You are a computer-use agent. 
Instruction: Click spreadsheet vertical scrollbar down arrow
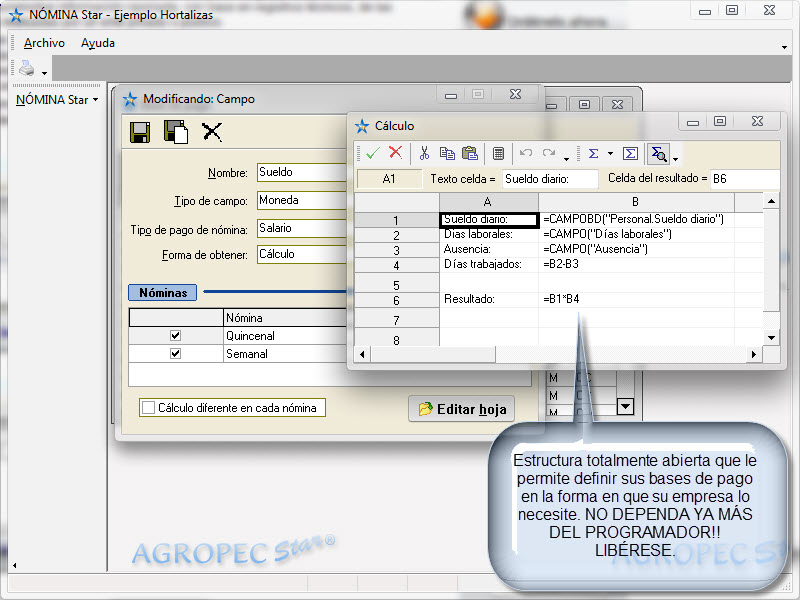[x=771, y=337]
